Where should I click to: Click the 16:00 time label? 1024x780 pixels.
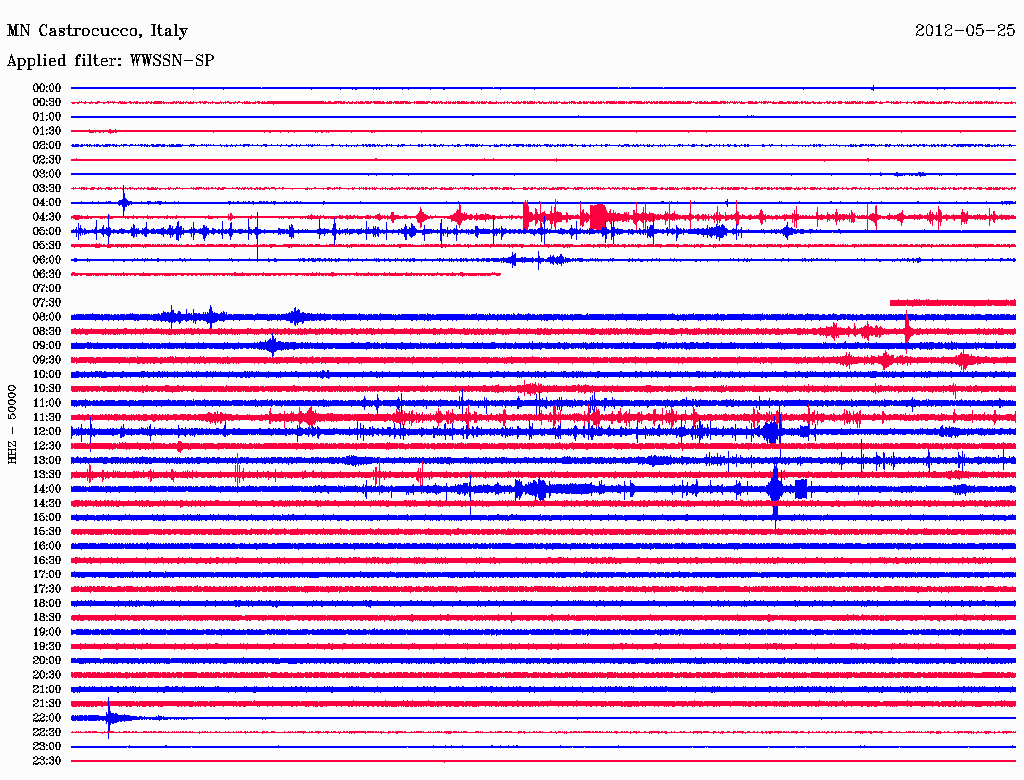pyautogui.click(x=47, y=546)
